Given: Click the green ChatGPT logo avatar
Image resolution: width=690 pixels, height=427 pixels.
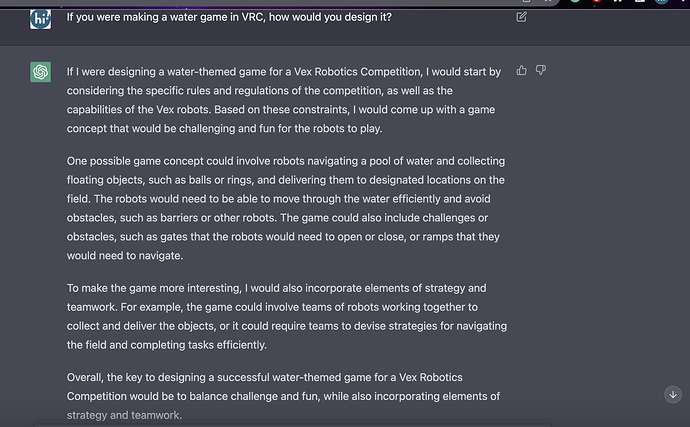Looking at the screenshot, I should [x=41, y=72].
